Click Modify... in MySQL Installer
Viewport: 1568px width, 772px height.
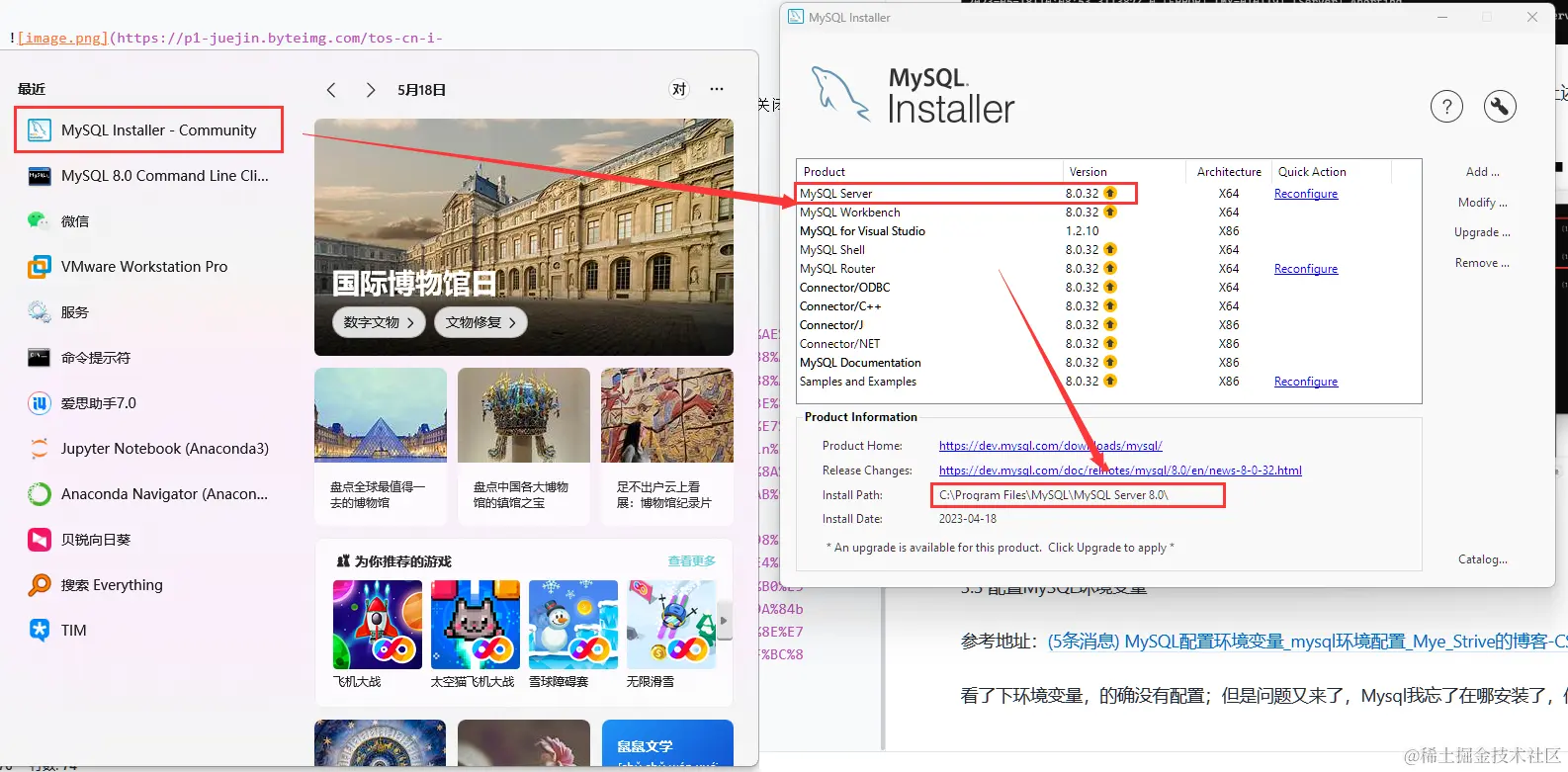tap(1482, 203)
